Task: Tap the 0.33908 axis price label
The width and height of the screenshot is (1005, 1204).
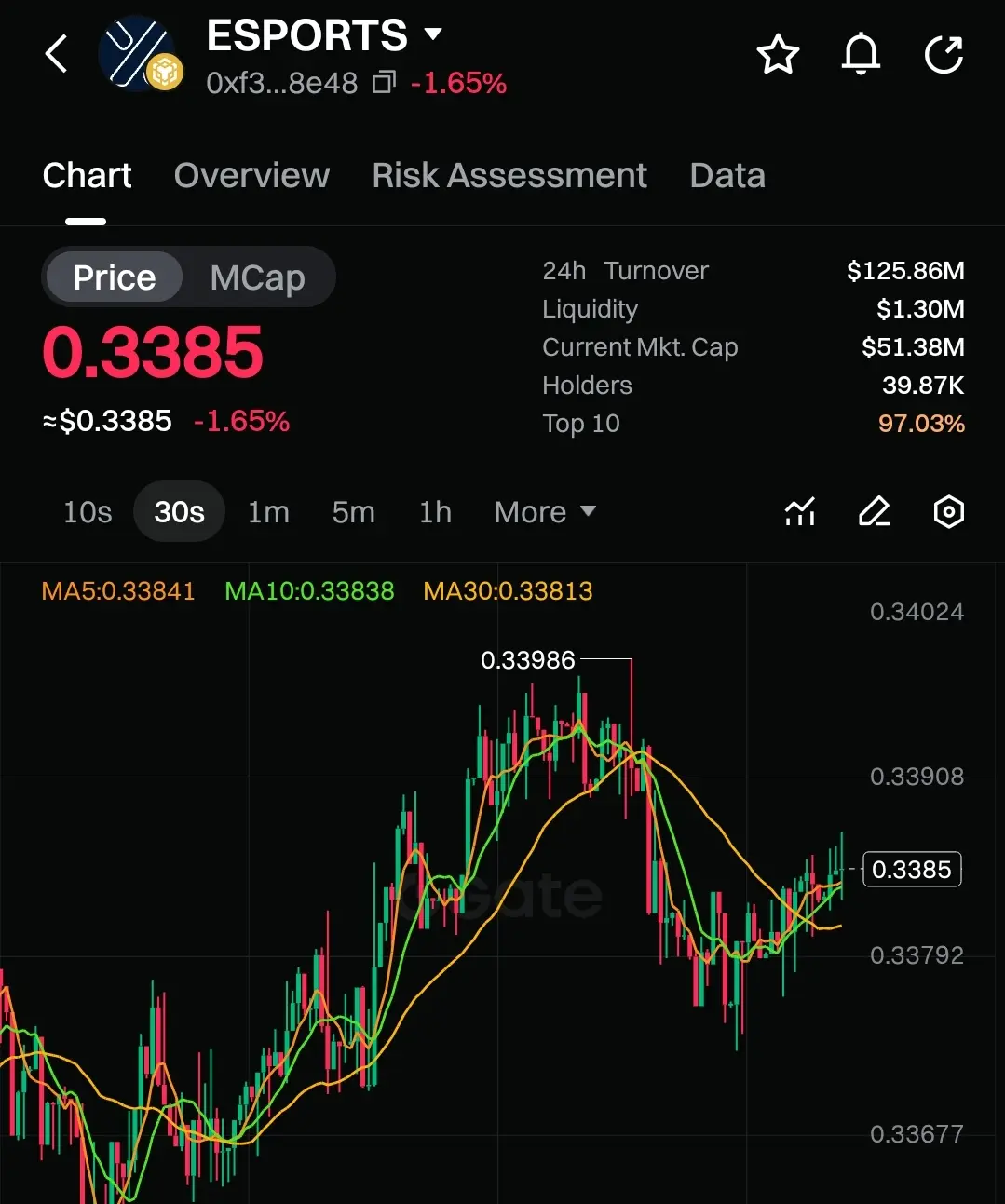Action: 917,777
